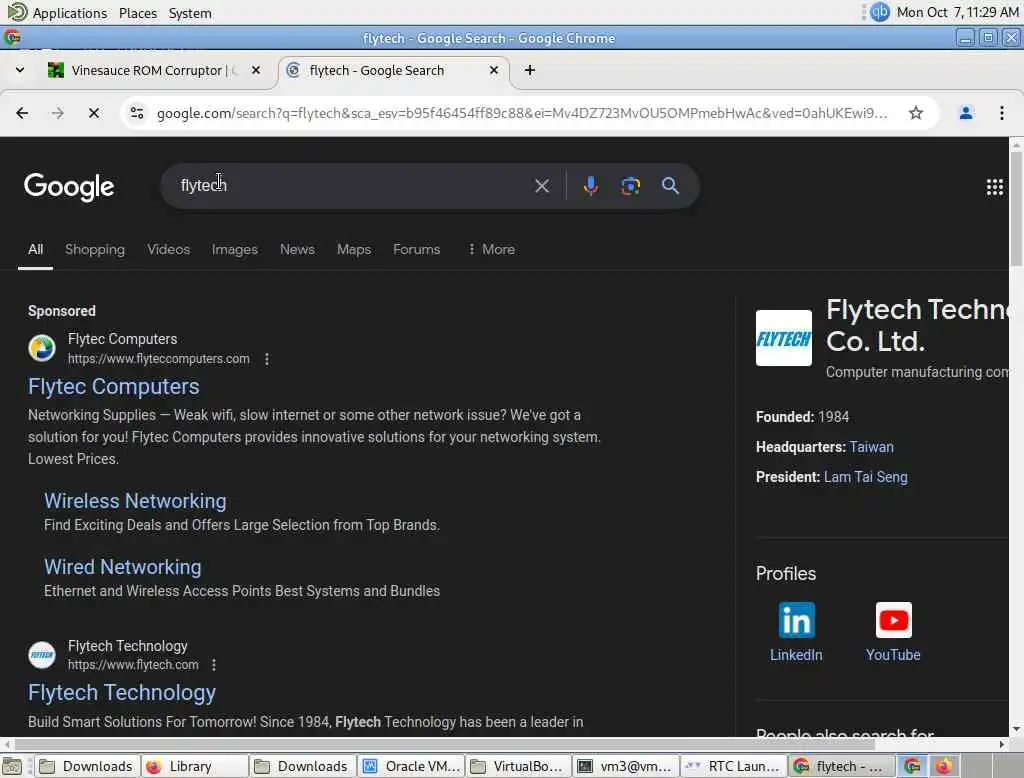Image resolution: width=1024 pixels, height=778 pixels.
Task: Show desktop via taskbar icon
Action: [x=12, y=766]
